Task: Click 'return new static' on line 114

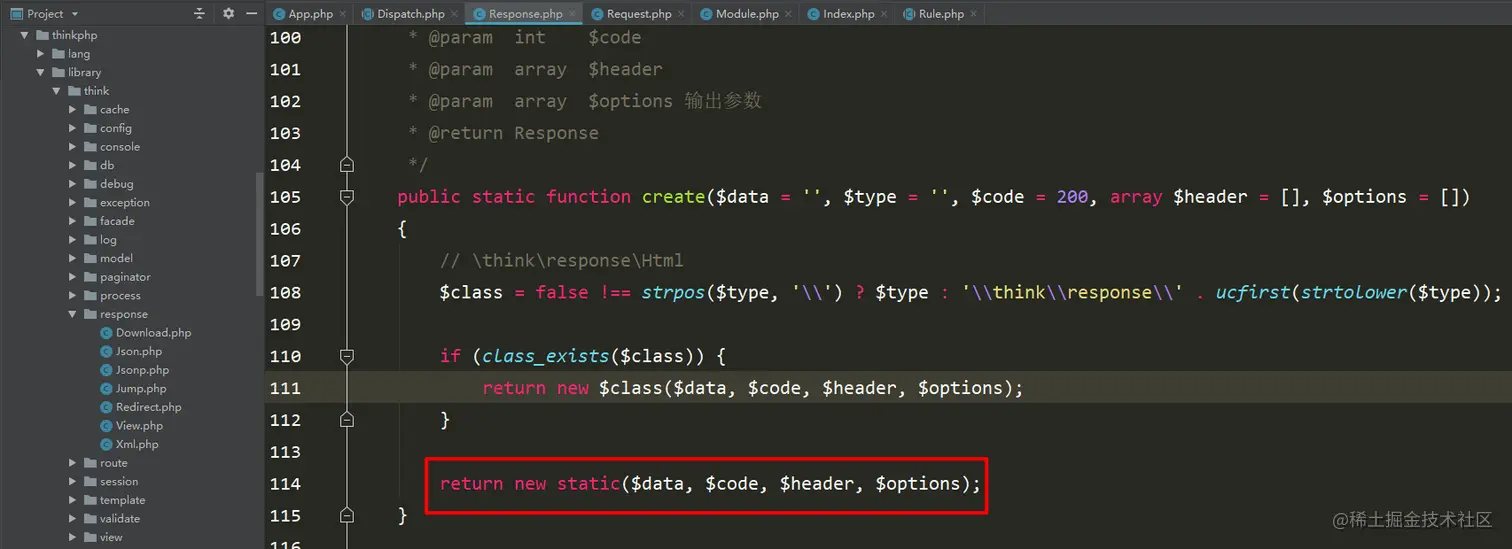Action: click(x=530, y=484)
